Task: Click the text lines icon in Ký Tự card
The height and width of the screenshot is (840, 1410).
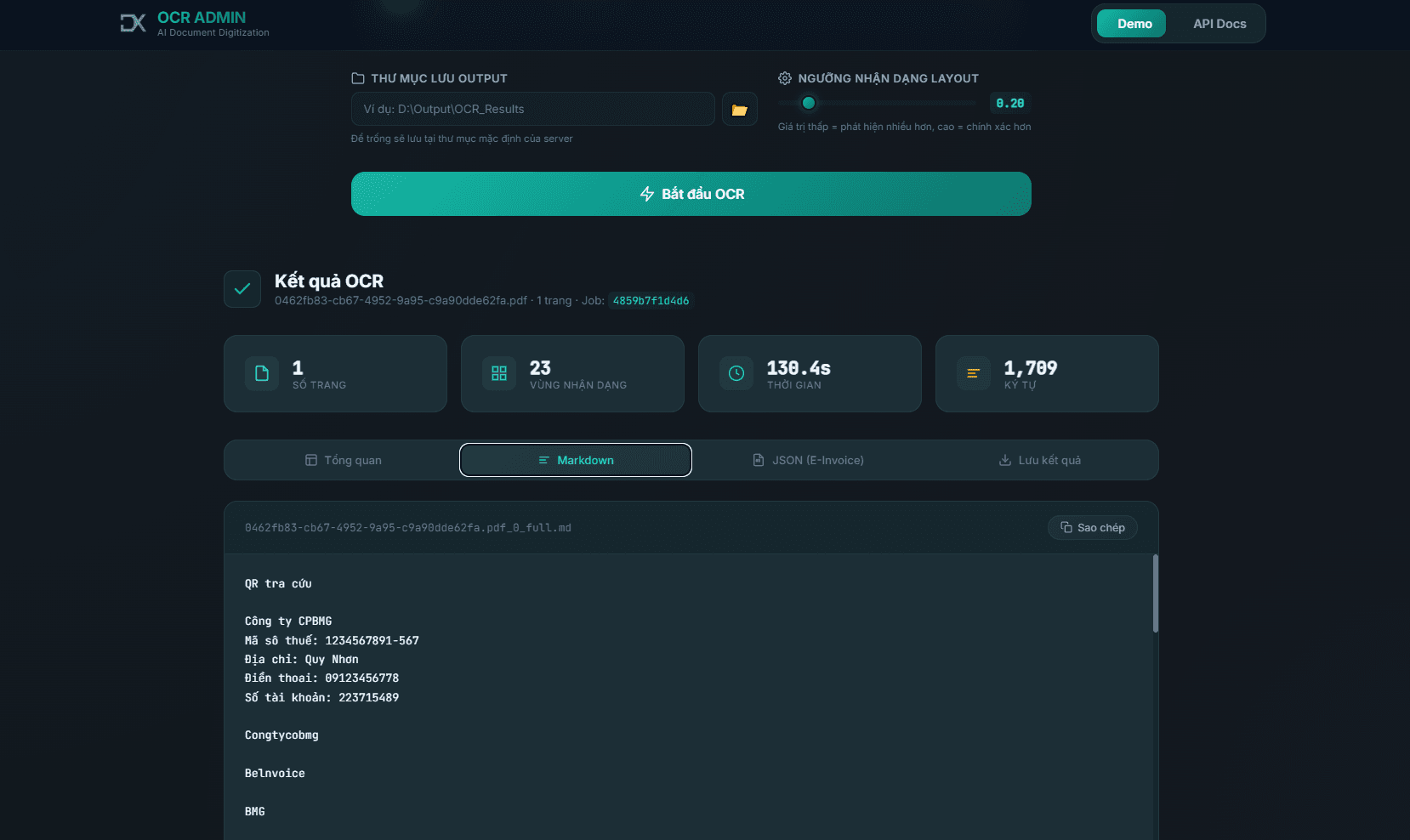Action: point(974,373)
